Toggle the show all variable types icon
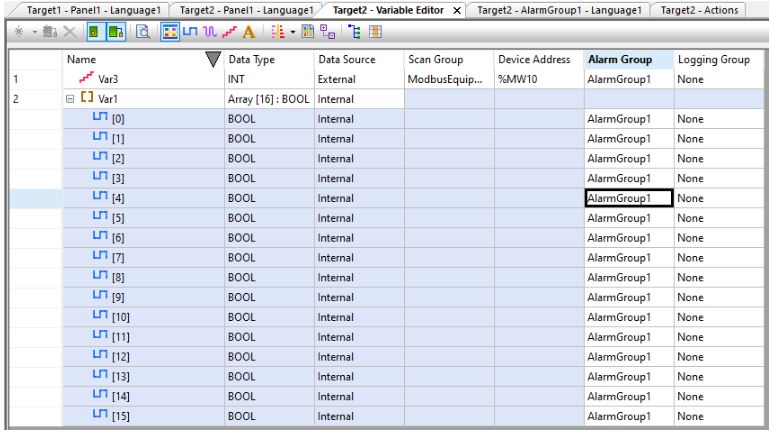 [170, 32]
